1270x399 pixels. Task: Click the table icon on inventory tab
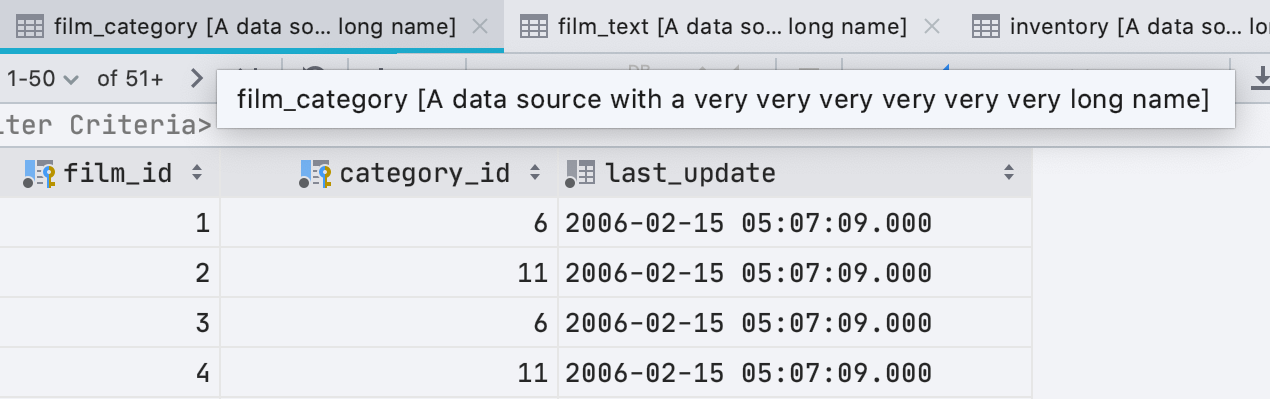coord(987,27)
